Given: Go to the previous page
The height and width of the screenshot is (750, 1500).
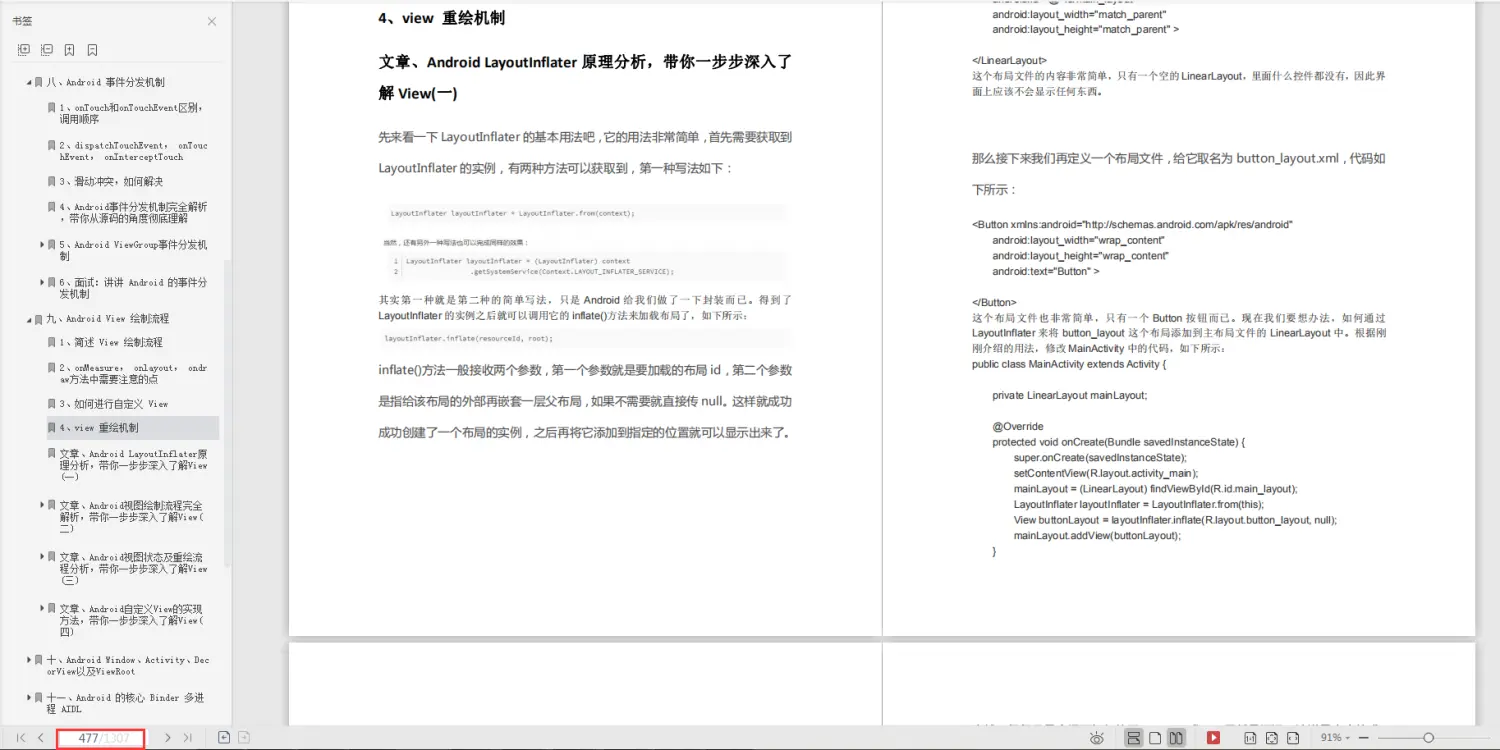Looking at the screenshot, I should [x=41, y=738].
